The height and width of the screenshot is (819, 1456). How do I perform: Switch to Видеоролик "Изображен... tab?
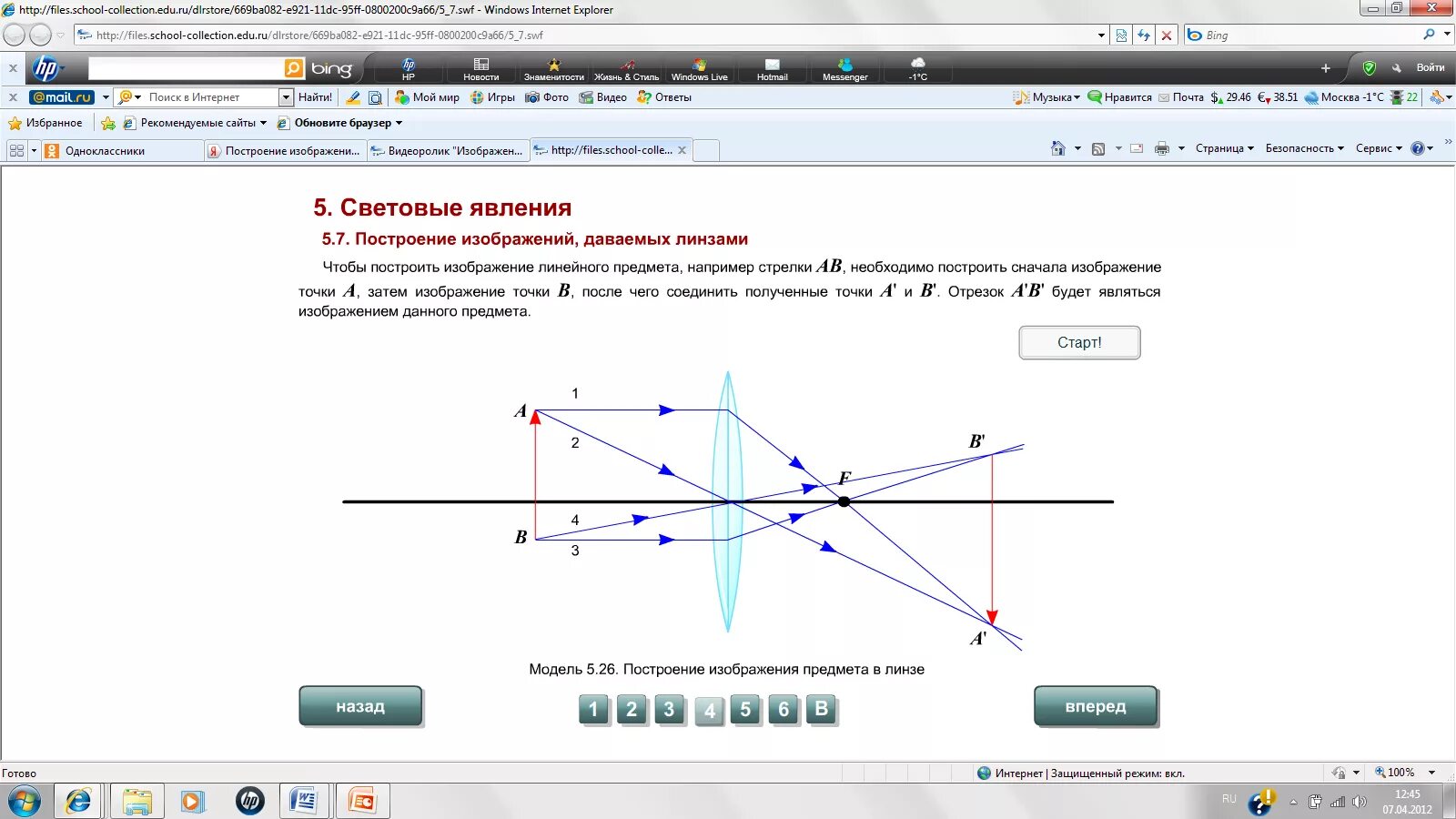[x=448, y=151]
